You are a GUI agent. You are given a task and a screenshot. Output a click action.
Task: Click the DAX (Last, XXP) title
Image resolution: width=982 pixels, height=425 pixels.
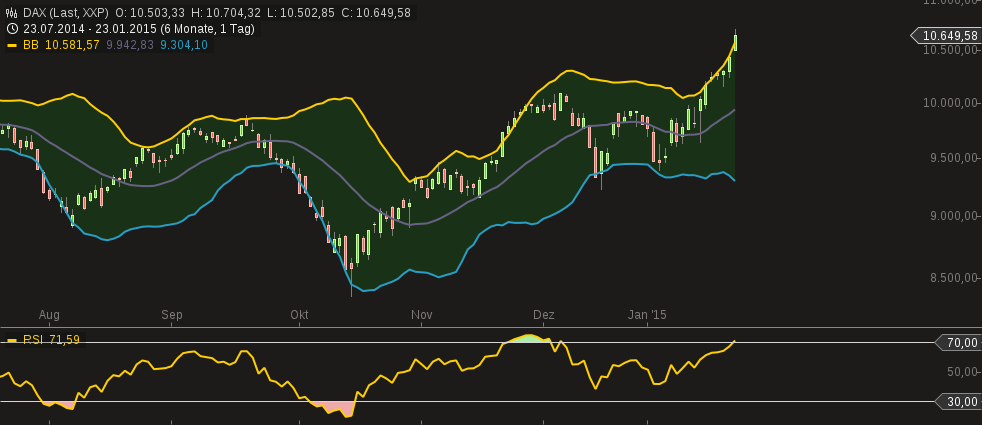[66, 13]
